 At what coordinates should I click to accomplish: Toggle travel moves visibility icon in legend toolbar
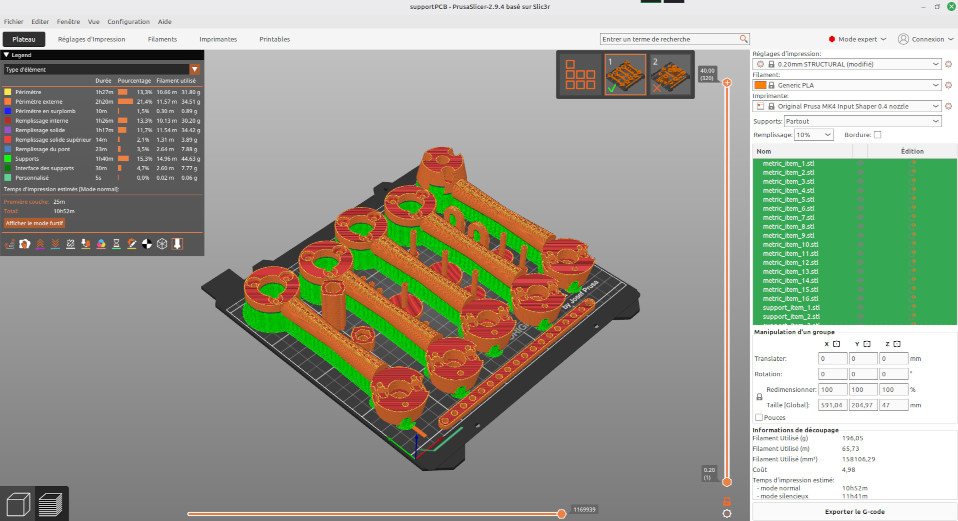[x=10, y=244]
